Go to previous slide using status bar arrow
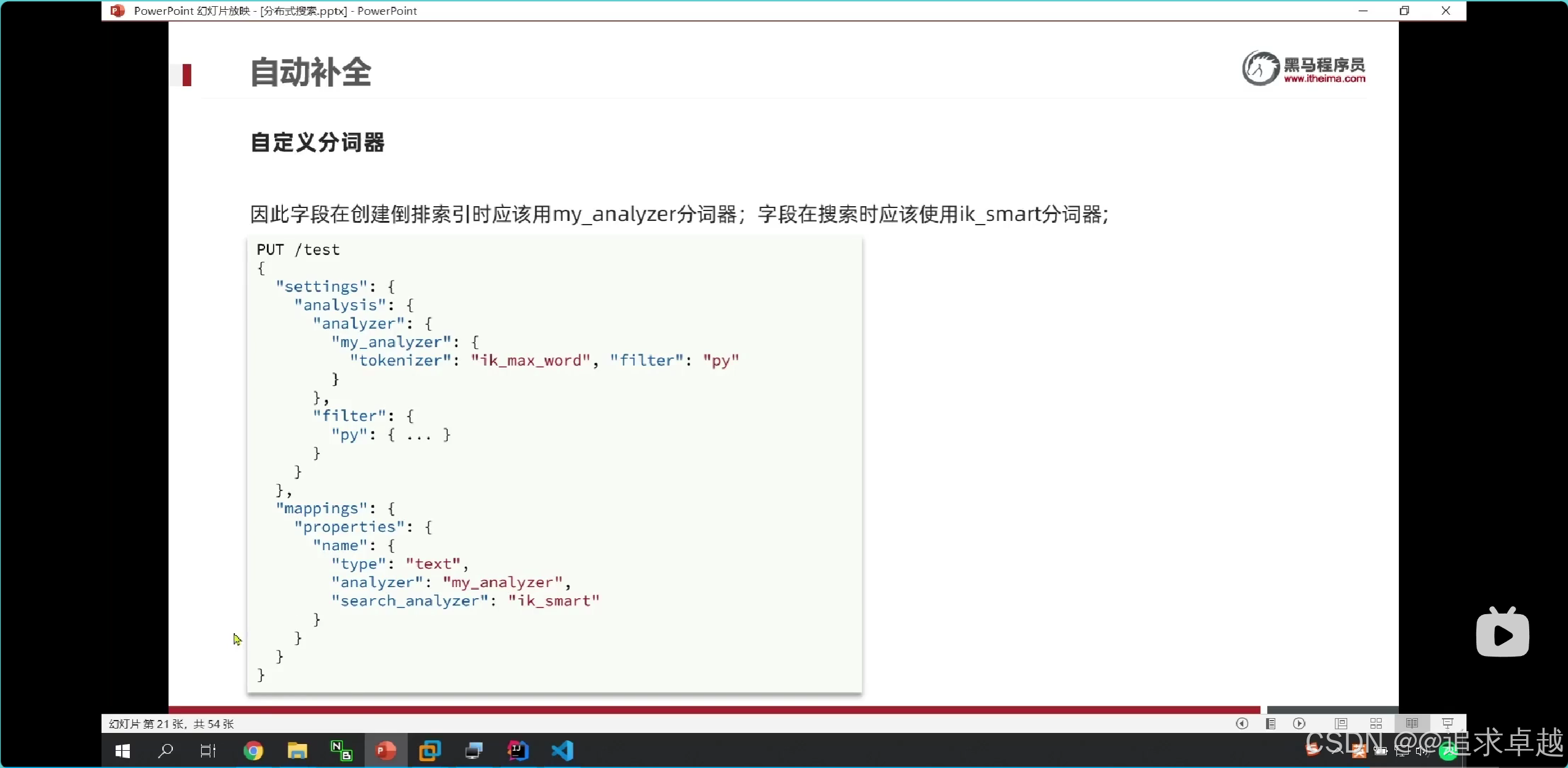The height and width of the screenshot is (768, 1568). click(x=1241, y=724)
